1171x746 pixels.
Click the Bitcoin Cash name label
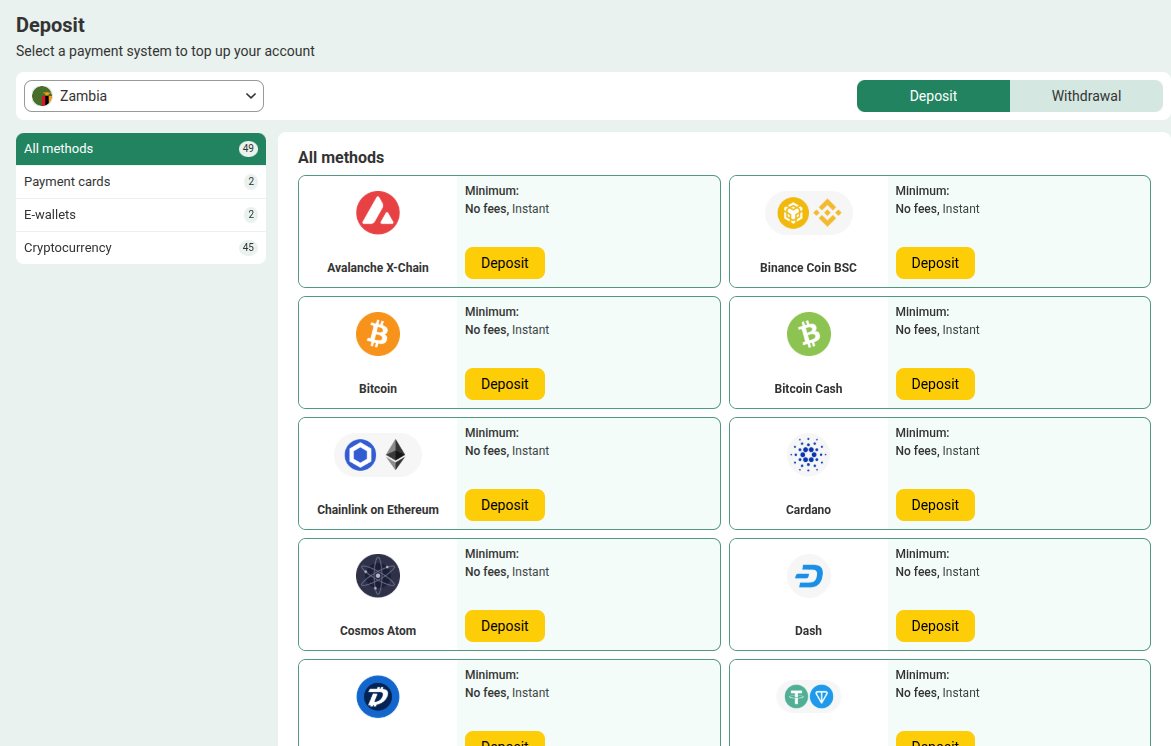tap(808, 388)
